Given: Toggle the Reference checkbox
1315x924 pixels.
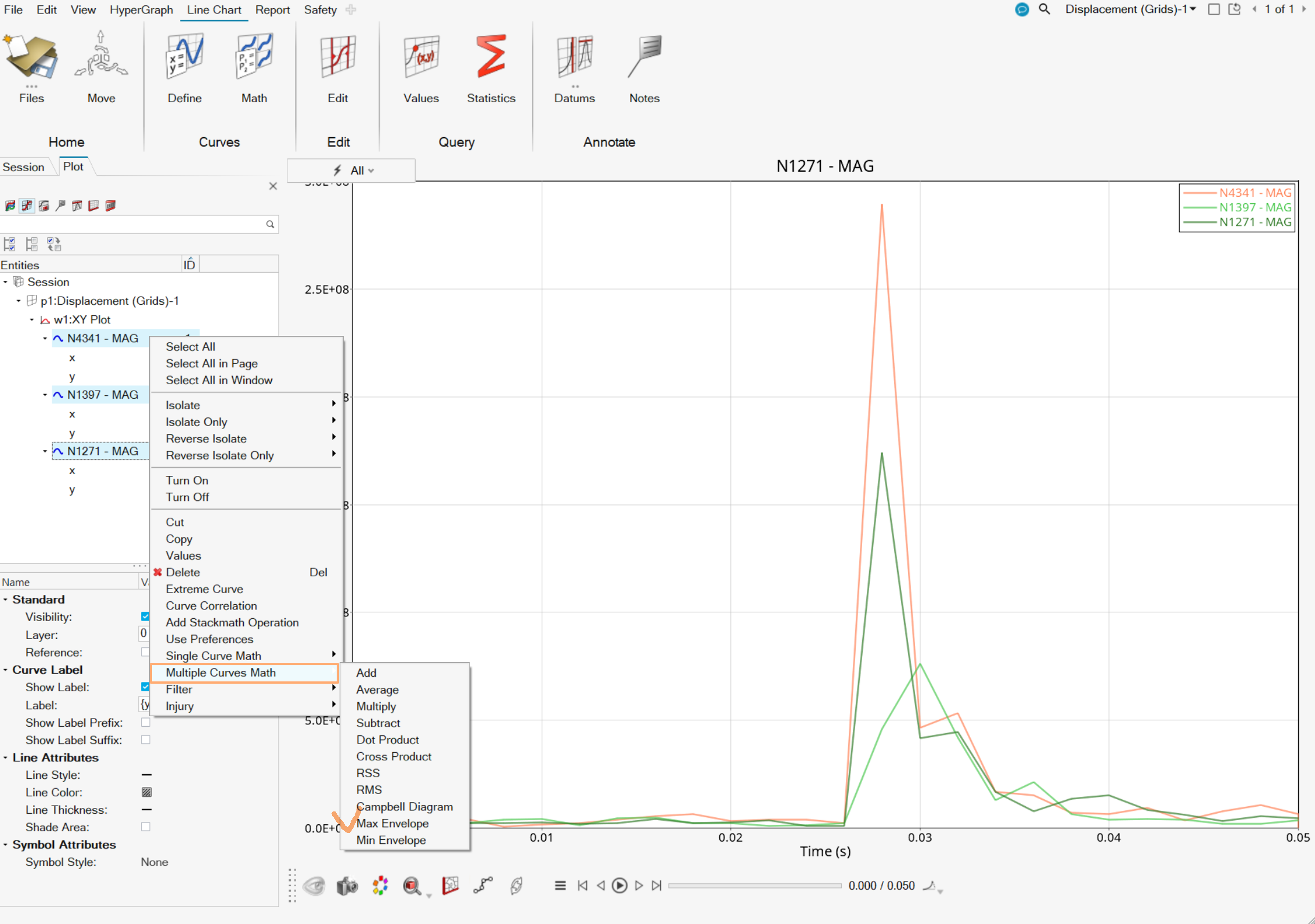Looking at the screenshot, I should click(145, 652).
